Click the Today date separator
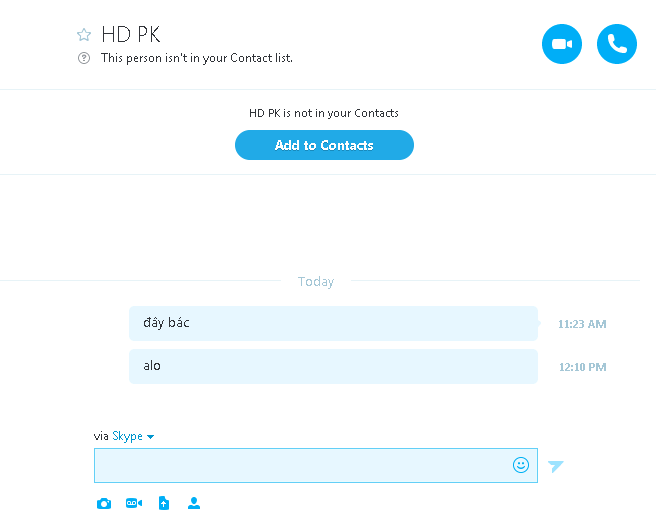This screenshot has width=656, height=519. tap(316, 281)
